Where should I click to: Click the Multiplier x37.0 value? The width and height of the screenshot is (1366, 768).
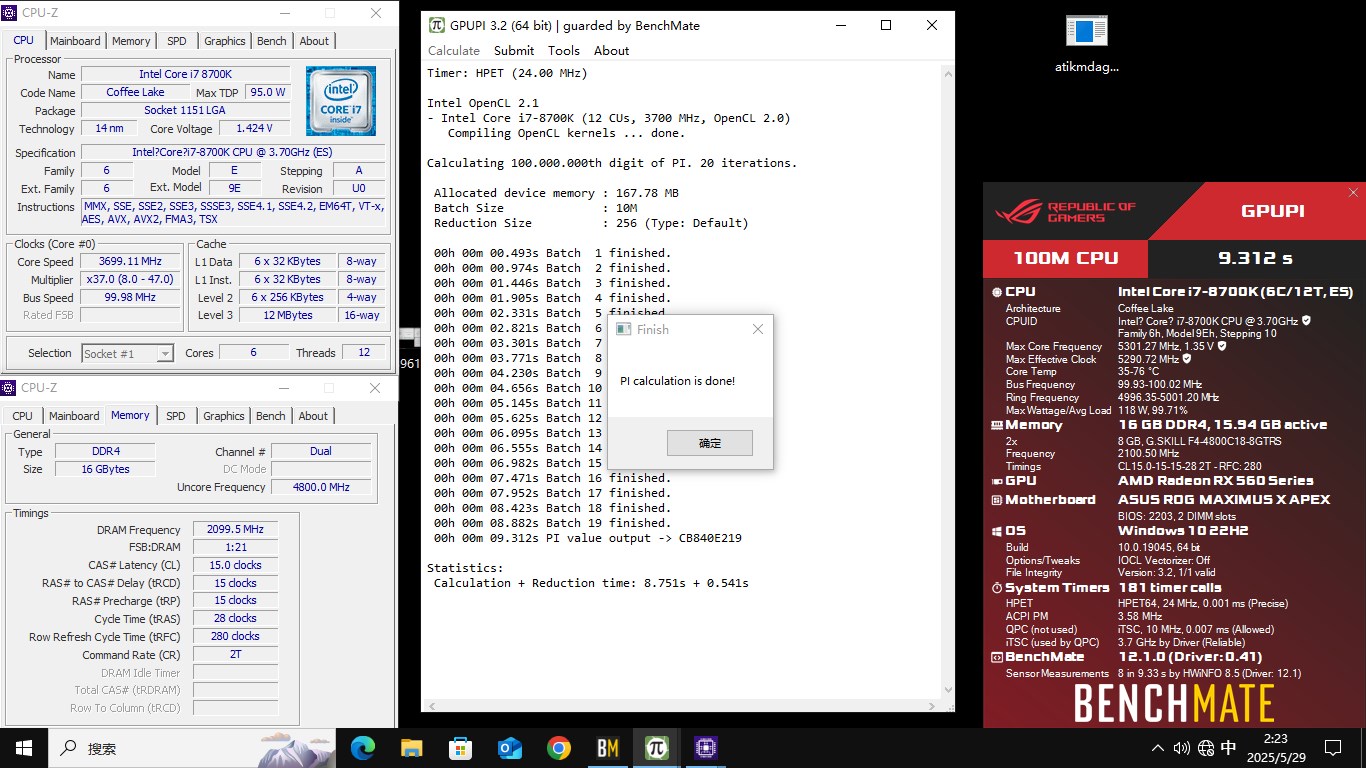click(130, 280)
